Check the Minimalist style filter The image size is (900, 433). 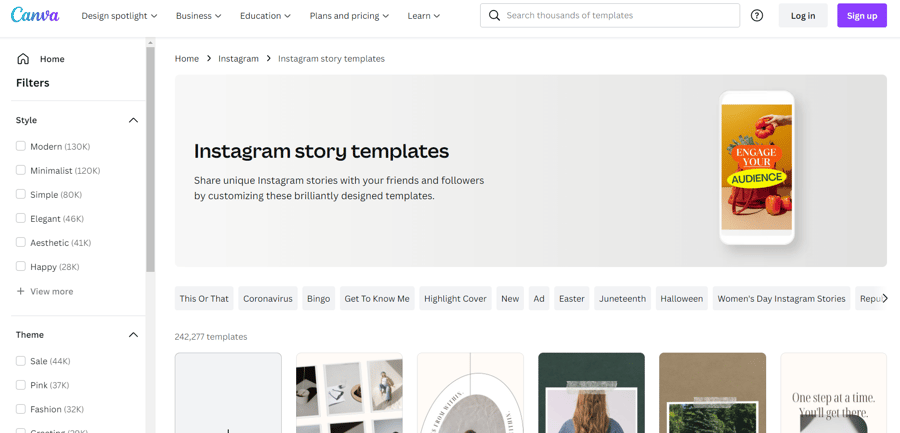pos(21,171)
